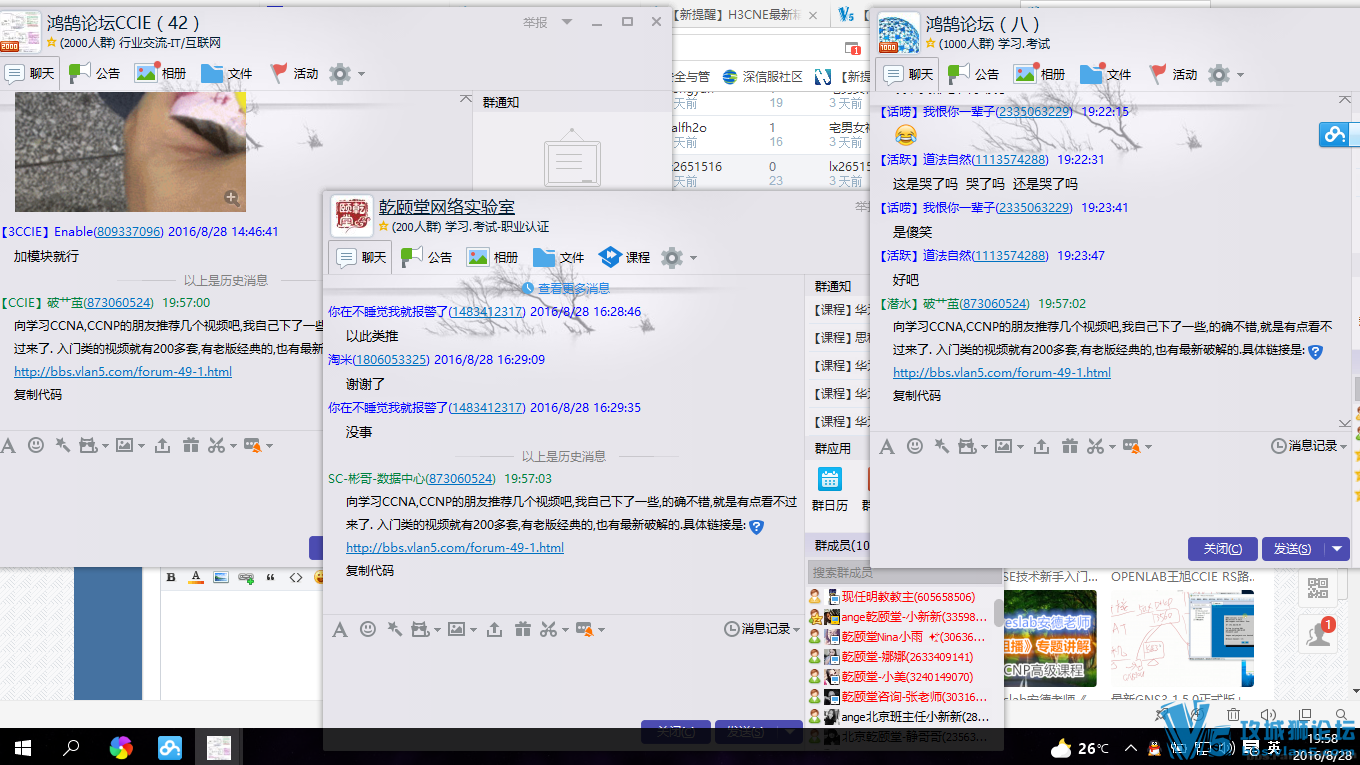The image size is (1360, 765).
Task: Click scissors screenshot icon in 乾颐堂网络实验室 toolbar
Action: (x=547, y=629)
